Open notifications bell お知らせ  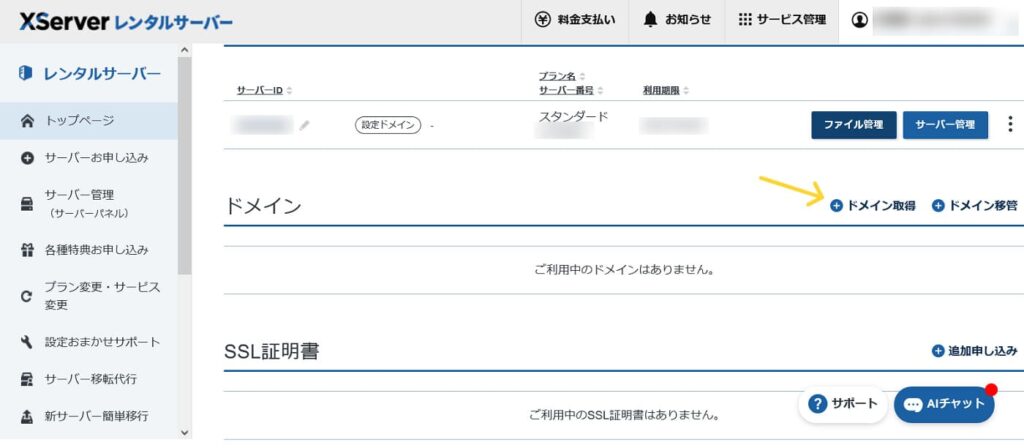click(x=677, y=20)
